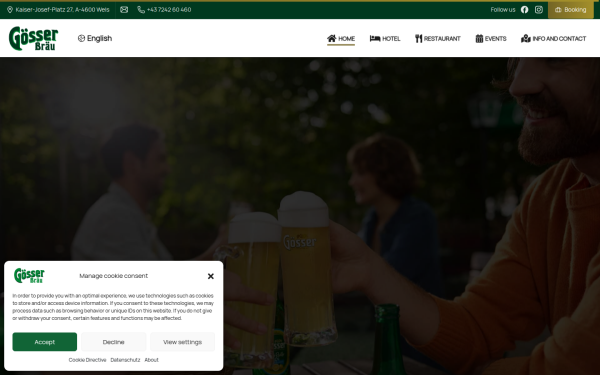Open the EVENTS menu item

tap(491, 39)
